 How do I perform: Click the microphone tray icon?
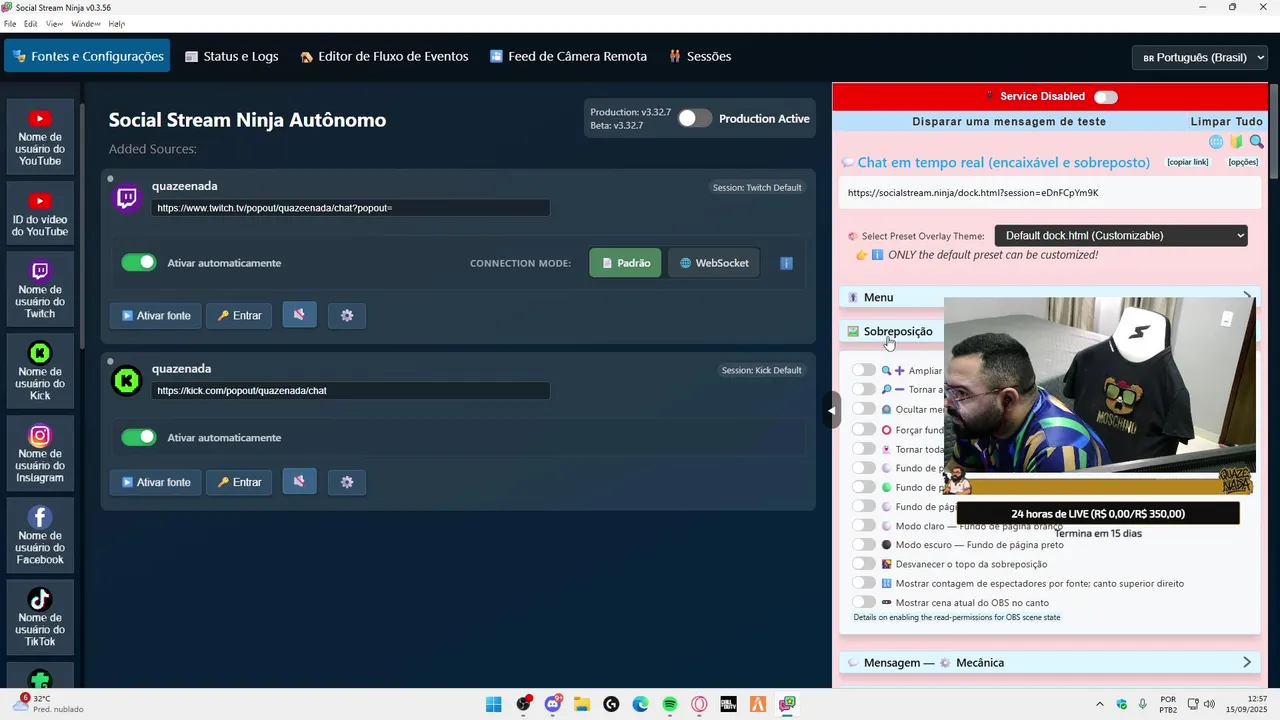pyautogui.click(x=1143, y=704)
